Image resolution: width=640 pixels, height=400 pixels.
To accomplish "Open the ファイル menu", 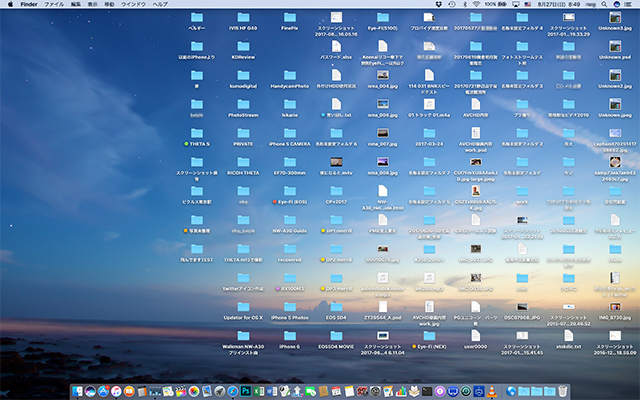I will pos(53,5).
